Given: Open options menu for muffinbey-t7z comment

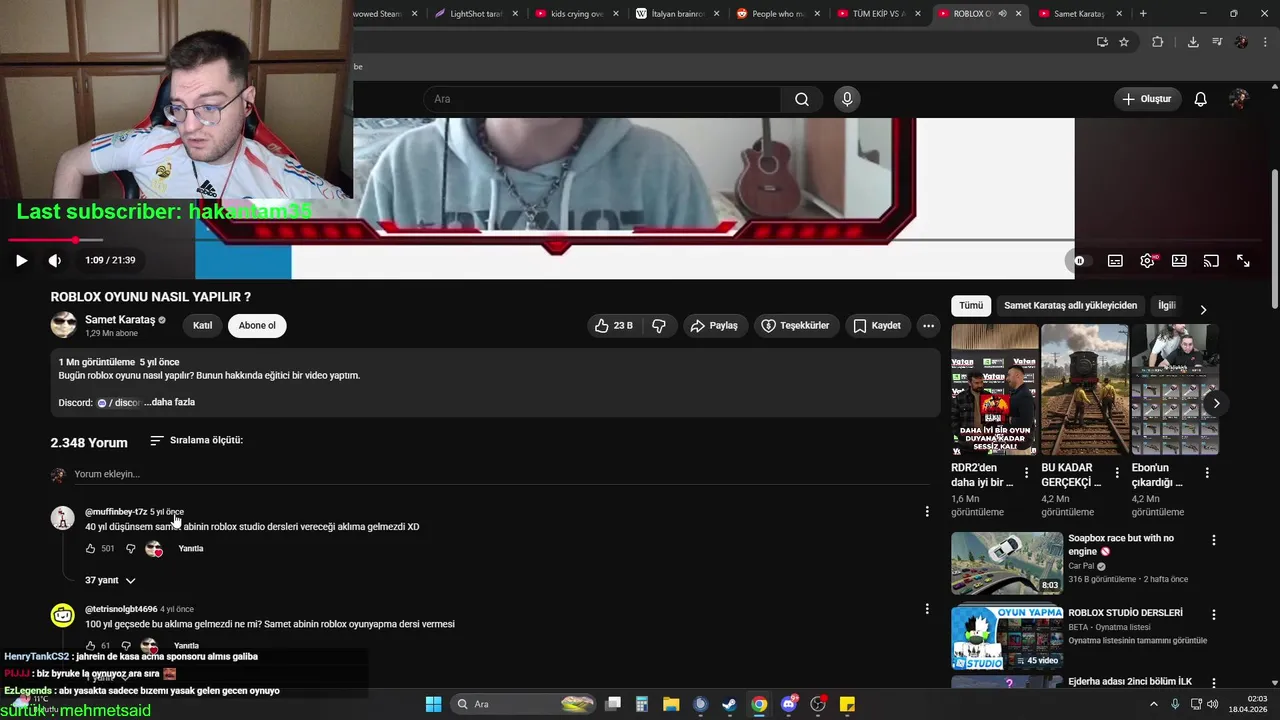Looking at the screenshot, I should 927,511.
